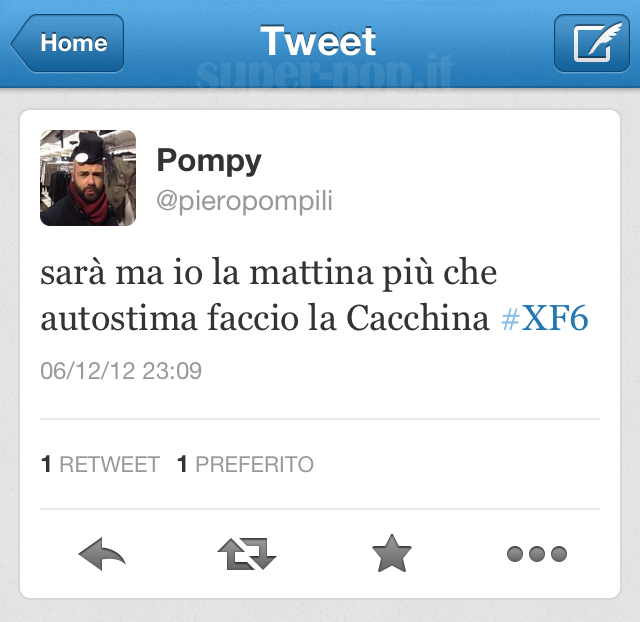
Task: View who made the 1 RETWEET
Action: pyautogui.click(x=100, y=464)
